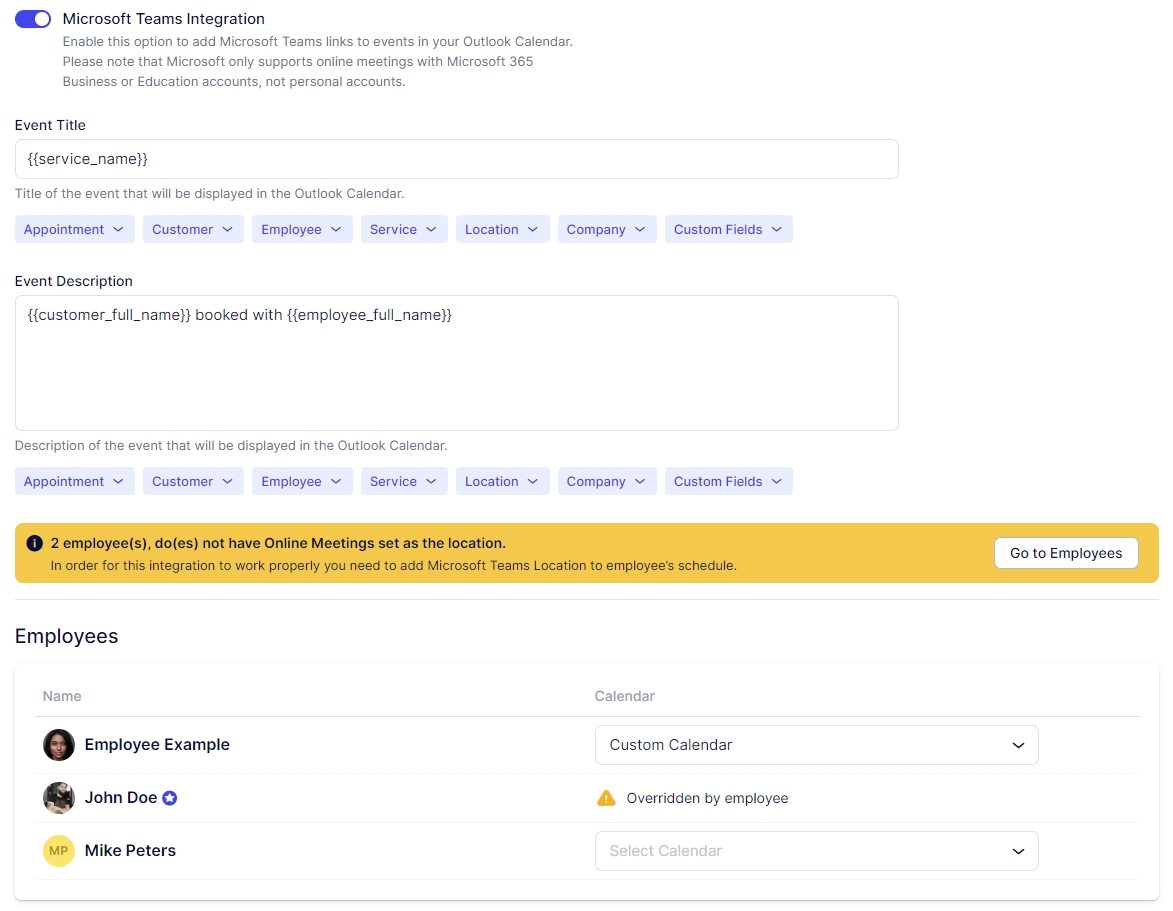Screen dimensions: 1173x911
Task: Select the Employee Example name in table
Action: click(157, 745)
